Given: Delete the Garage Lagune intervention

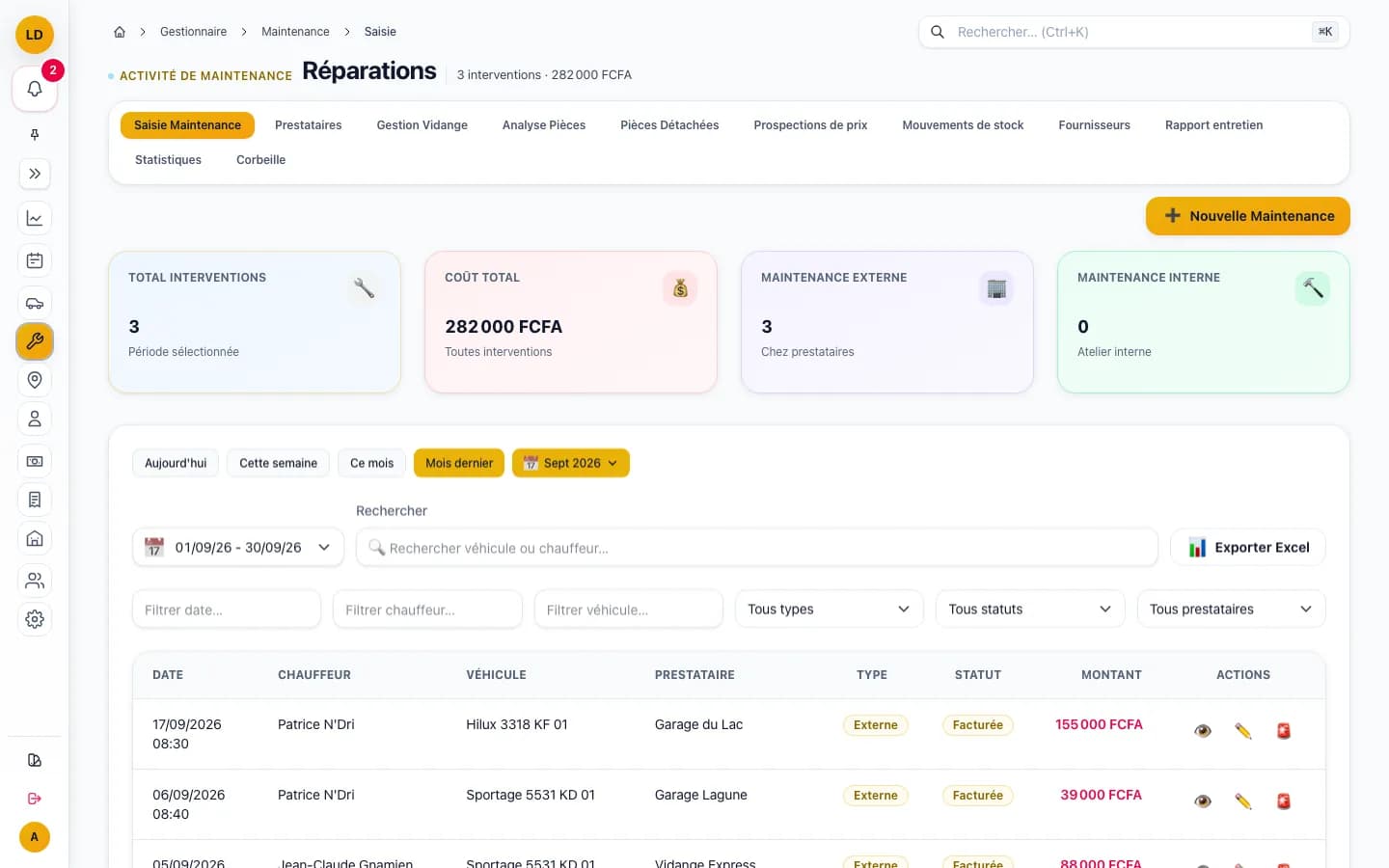Looking at the screenshot, I should coord(1284,801).
